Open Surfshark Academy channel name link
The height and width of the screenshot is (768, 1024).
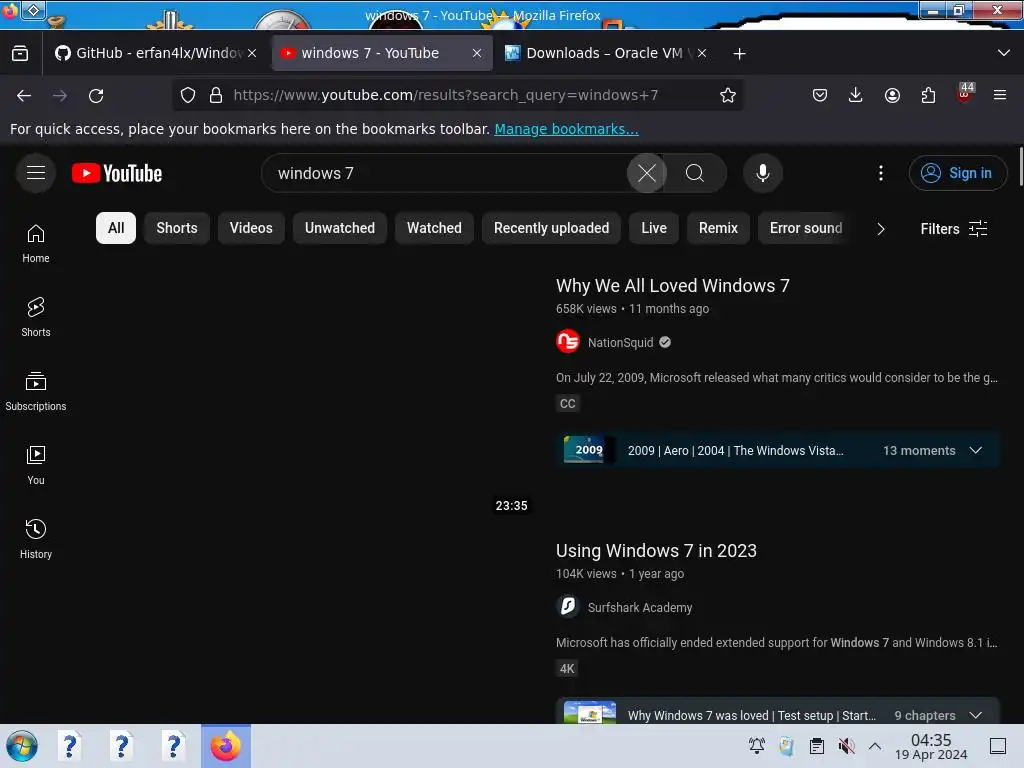pos(639,607)
